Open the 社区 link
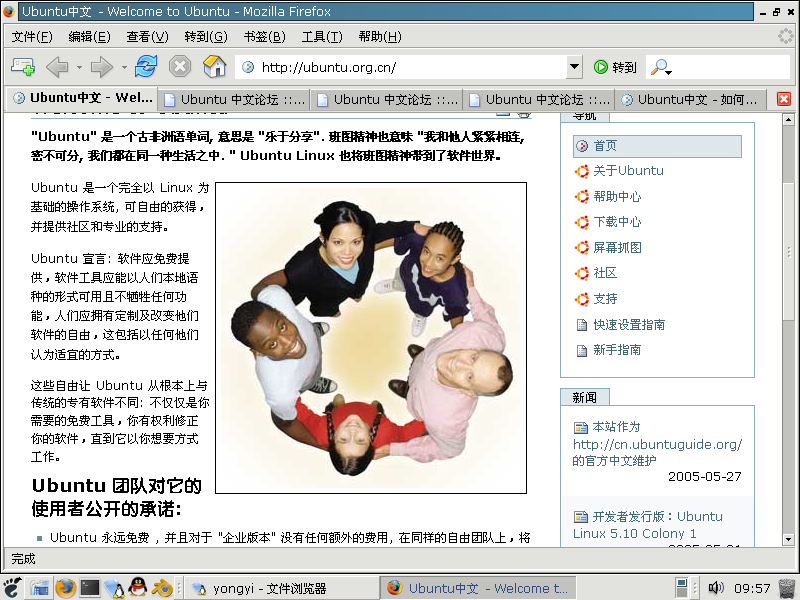This screenshot has height=600, width=800. pos(605,273)
